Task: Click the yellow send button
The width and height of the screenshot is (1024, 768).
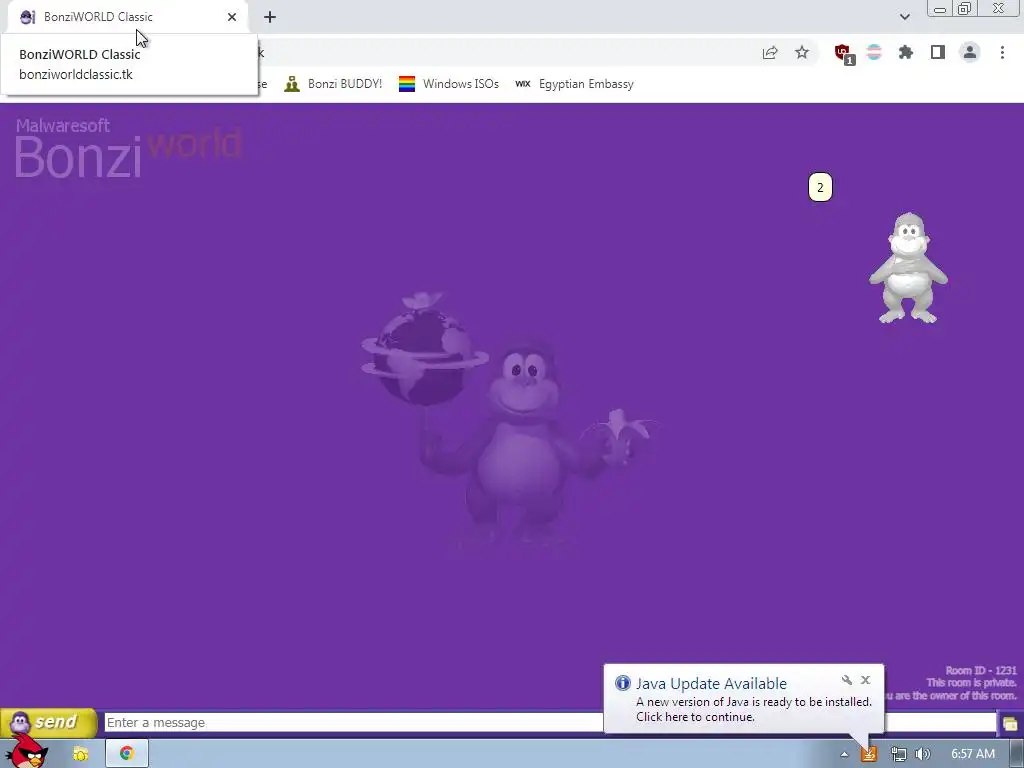Action: tap(48, 722)
